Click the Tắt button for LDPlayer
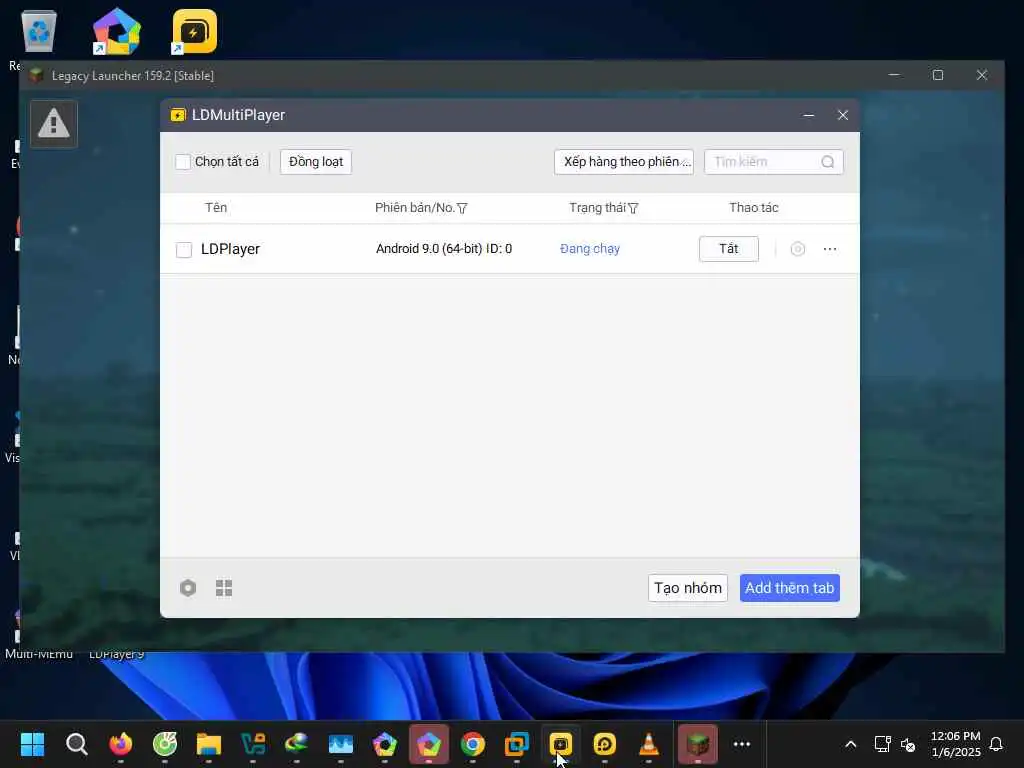Image resolution: width=1024 pixels, height=768 pixels. point(729,249)
